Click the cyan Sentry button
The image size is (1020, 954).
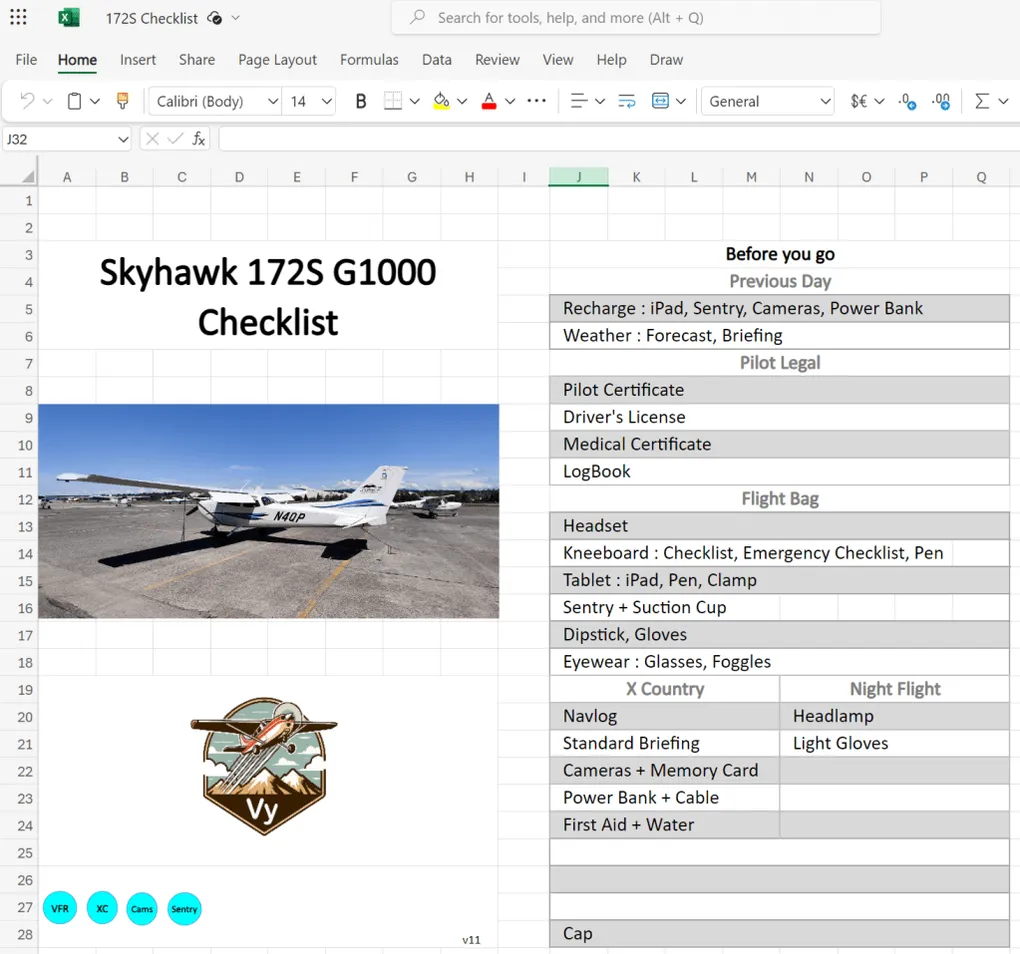[184, 908]
